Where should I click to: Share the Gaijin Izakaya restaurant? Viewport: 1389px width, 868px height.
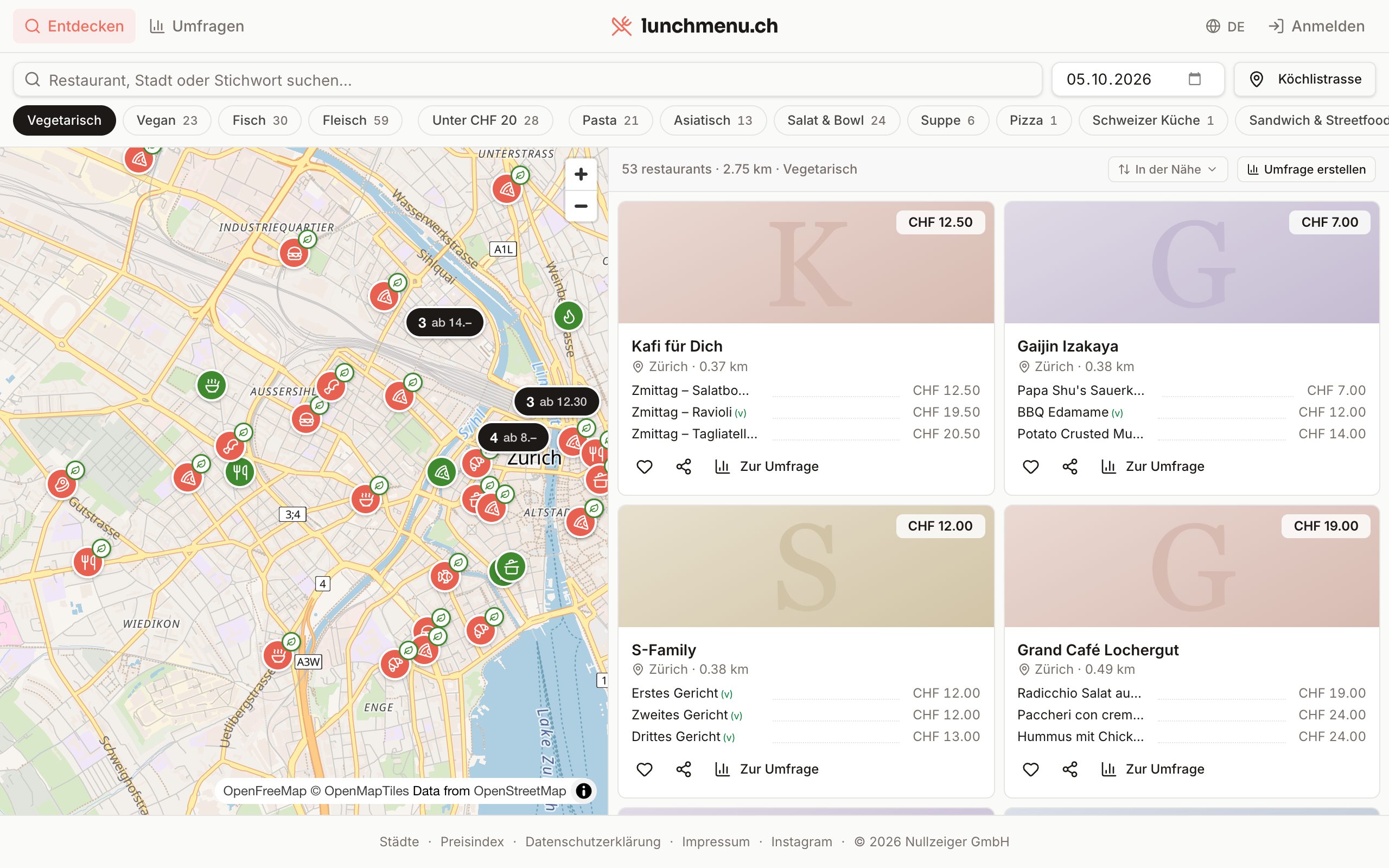click(x=1069, y=467)
